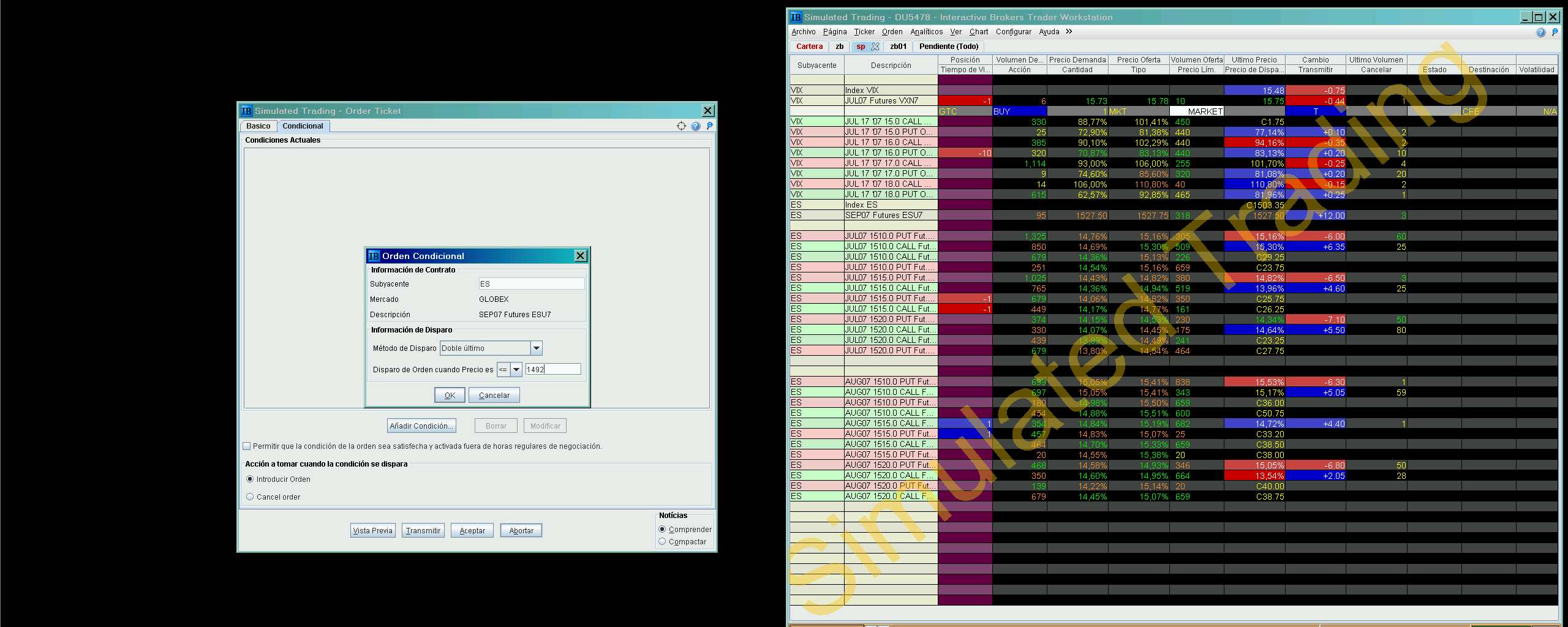The width and height of the screenshot is (1568, 627).
Task: Select the Condicional tab in Order Ticket
Action: coord(303,126)
